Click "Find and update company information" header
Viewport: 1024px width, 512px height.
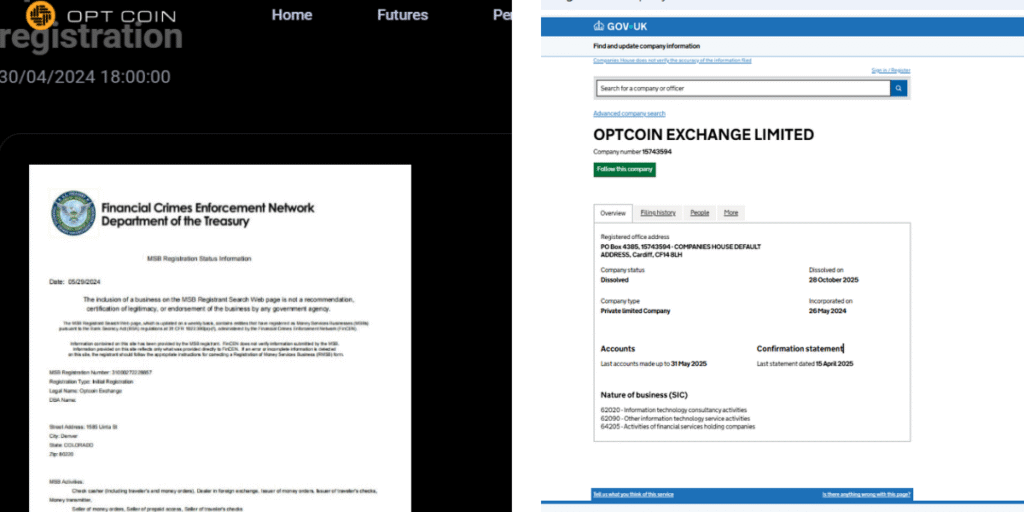click(646, 46)
